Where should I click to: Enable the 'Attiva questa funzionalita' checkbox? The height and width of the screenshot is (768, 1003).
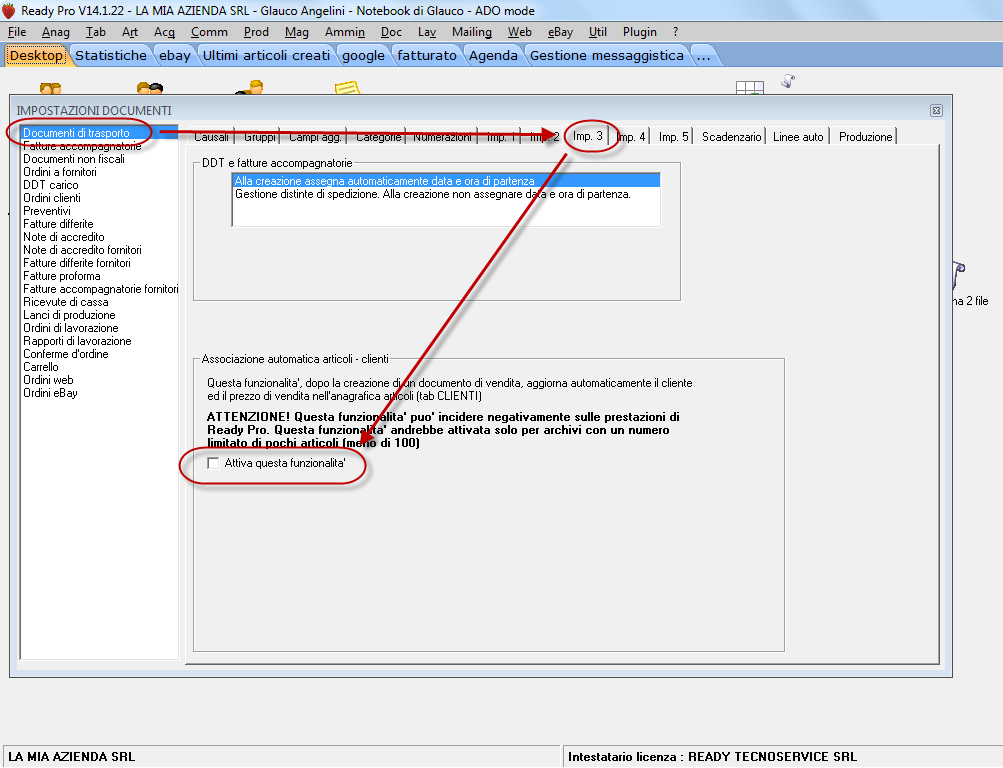(x=213, y=463)
